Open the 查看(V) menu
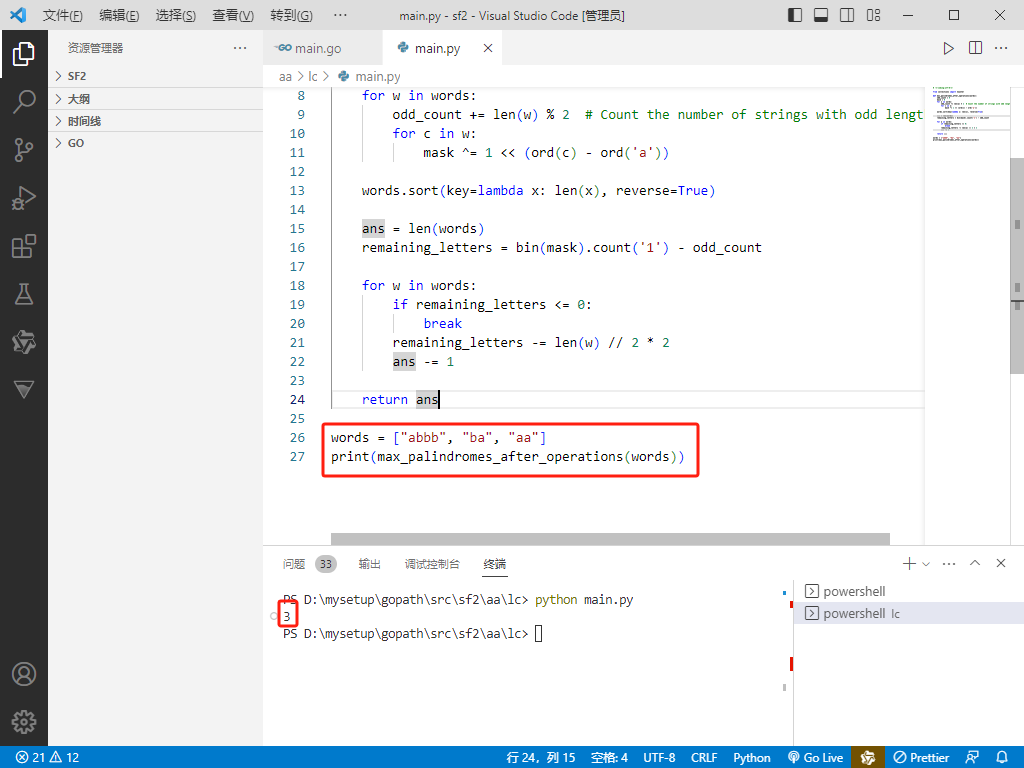Viewport: 1024px width, 768px height. [x=233, y=15]
